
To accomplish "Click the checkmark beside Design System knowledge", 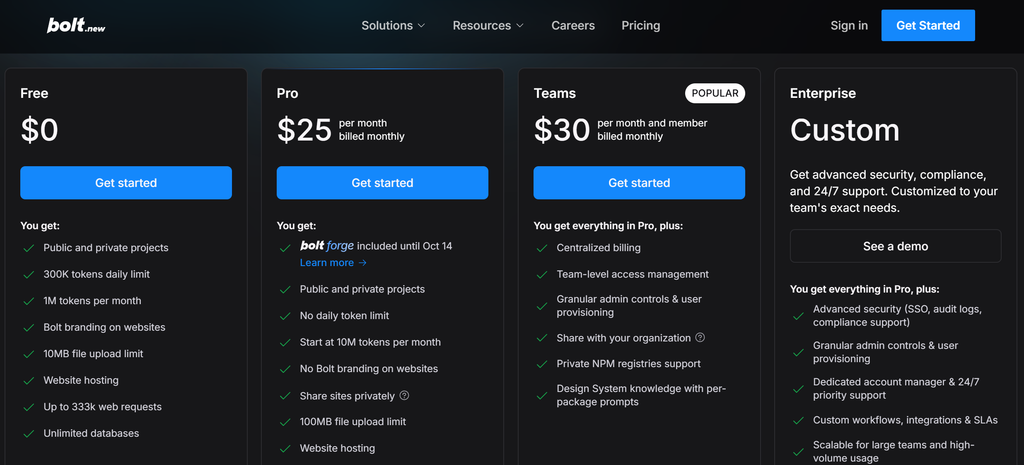I will [541, 396].
